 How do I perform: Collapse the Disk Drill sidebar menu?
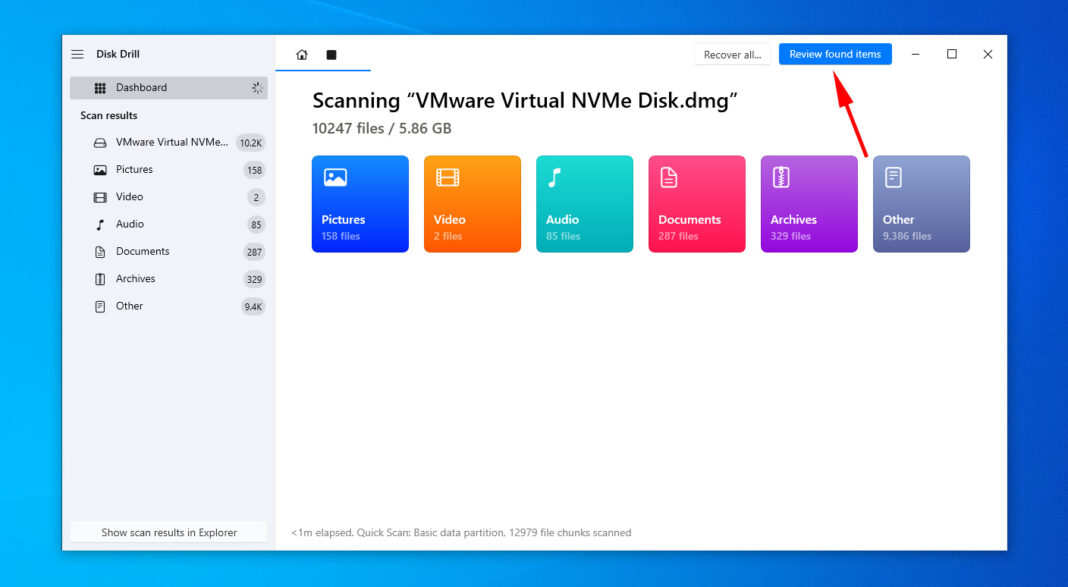77,54
